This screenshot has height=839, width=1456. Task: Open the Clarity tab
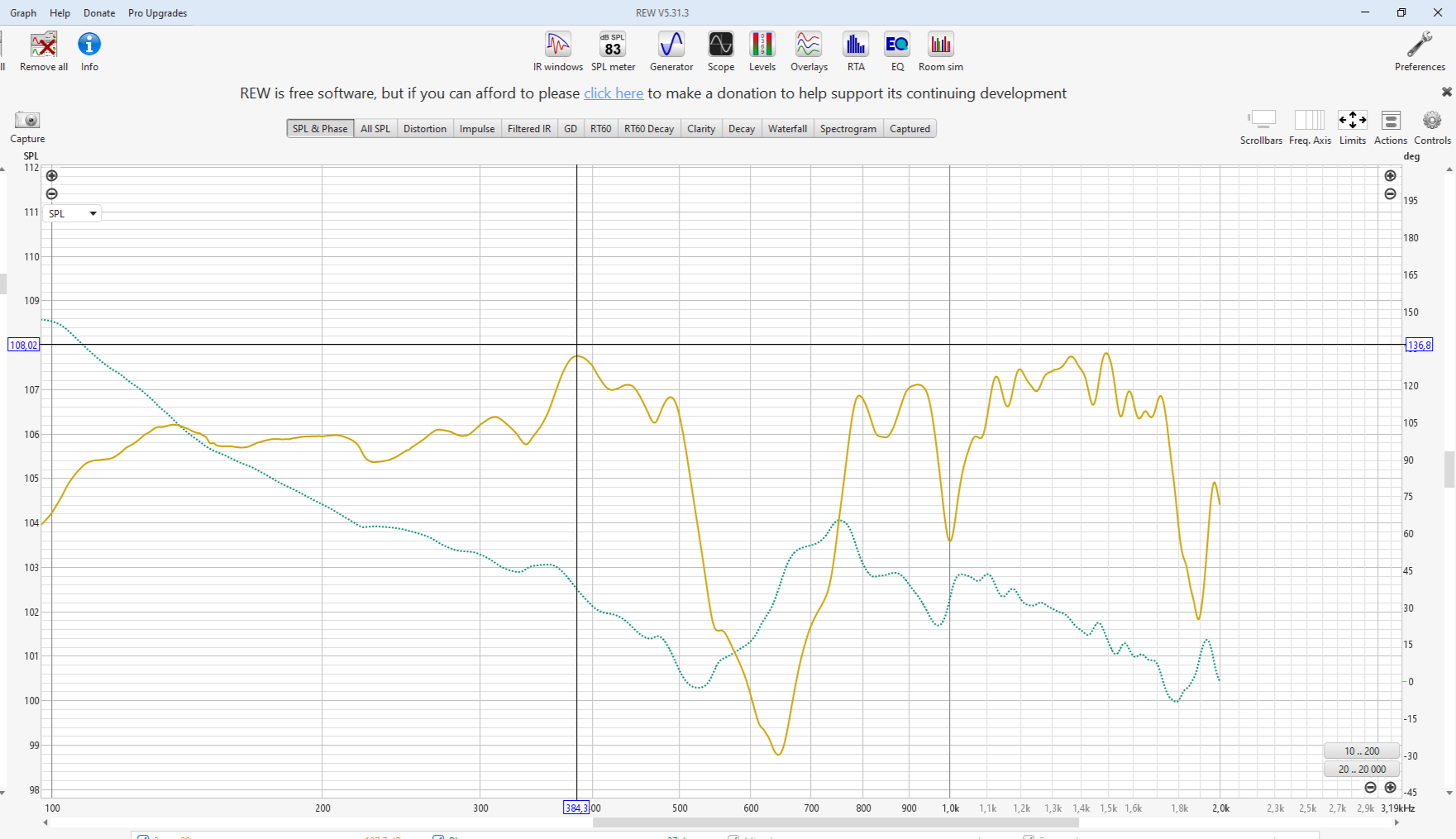coord(701,129)
